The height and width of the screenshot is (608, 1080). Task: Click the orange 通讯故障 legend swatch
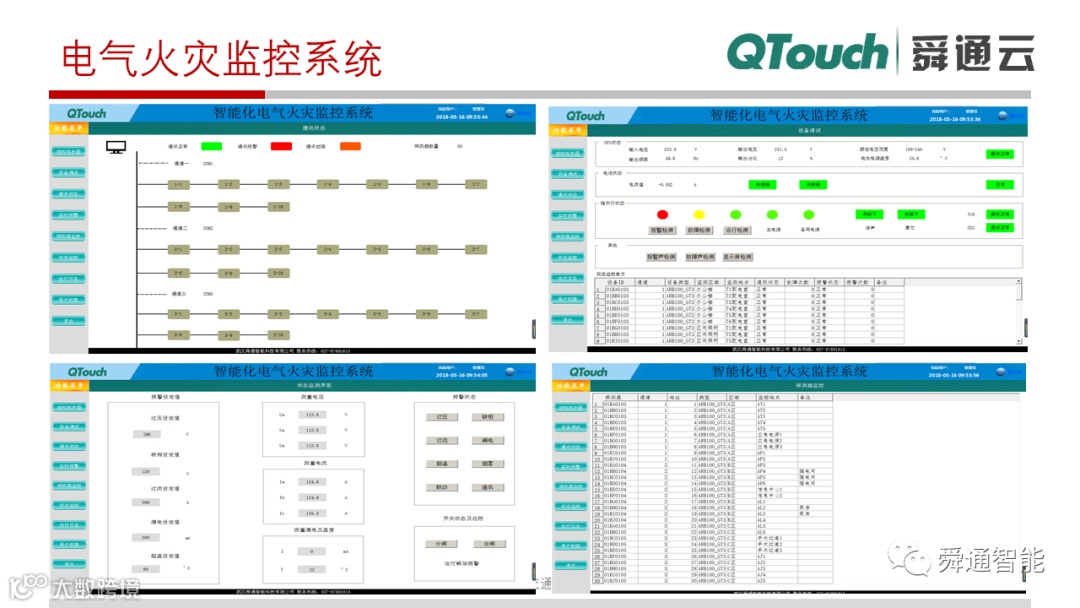[350, 146]
